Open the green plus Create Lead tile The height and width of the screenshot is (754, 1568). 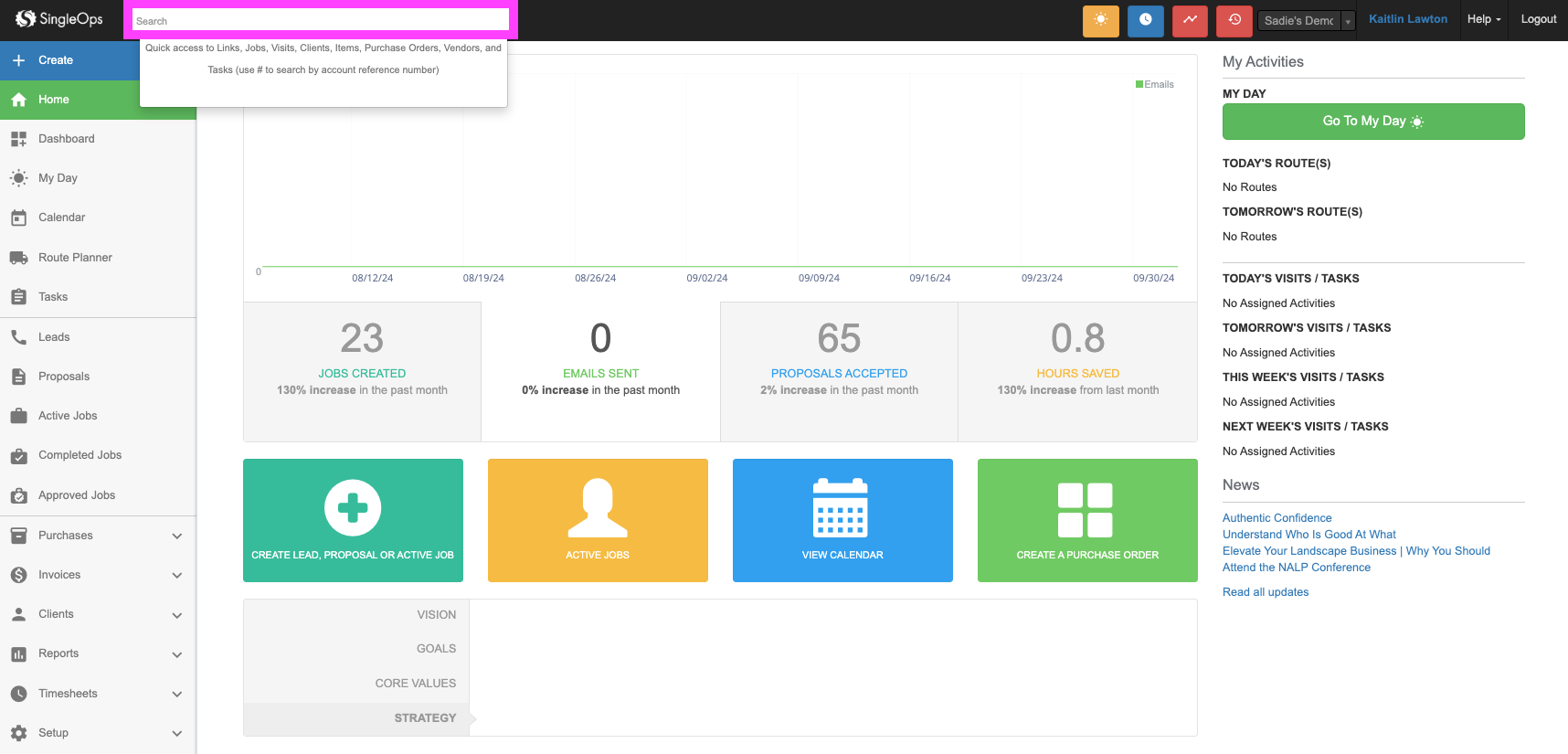click(353, 520)
